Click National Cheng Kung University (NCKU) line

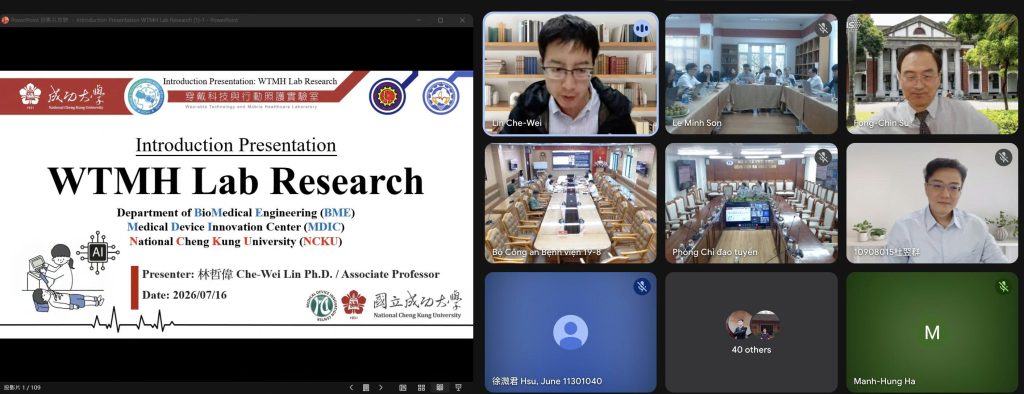[x=236, y=241]
